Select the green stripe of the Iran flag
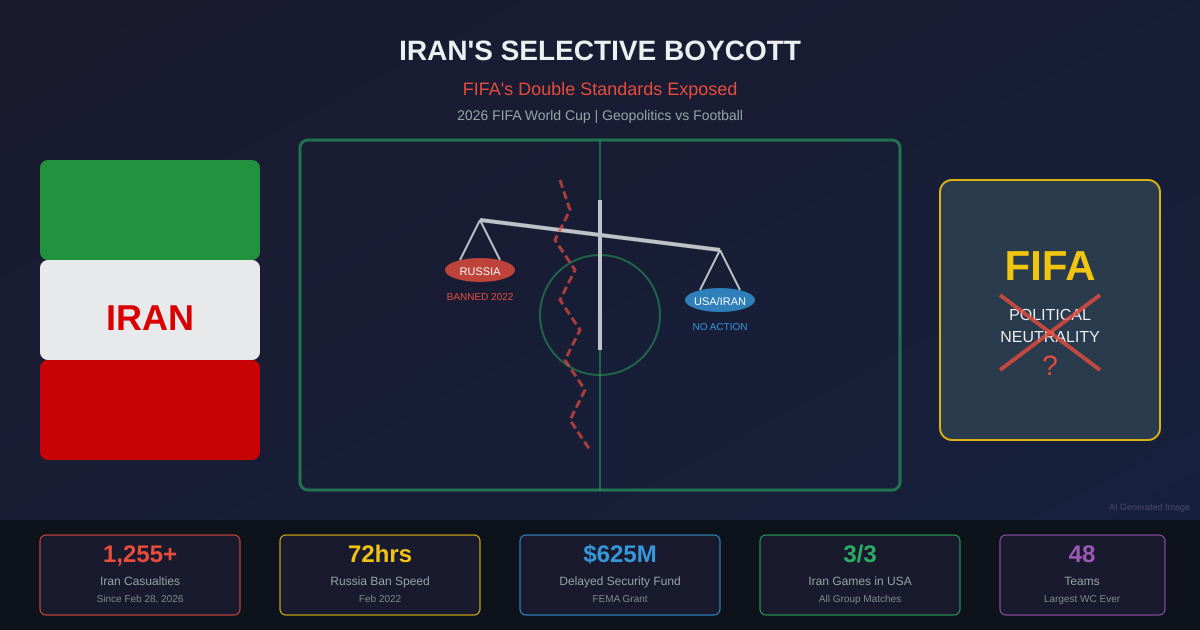Screen dimensions: 1200x630 [150, 210]
